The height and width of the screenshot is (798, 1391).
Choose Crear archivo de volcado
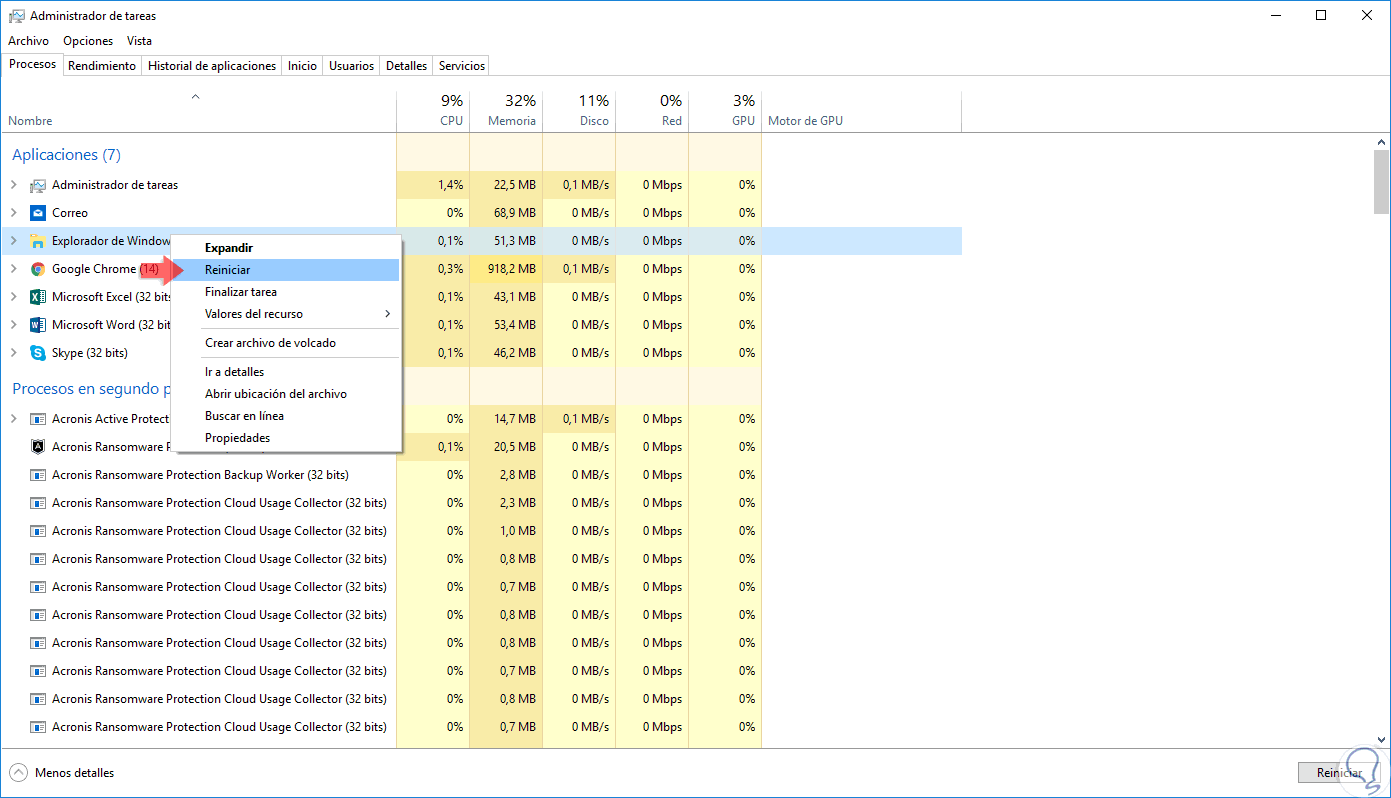click(286, 343)
